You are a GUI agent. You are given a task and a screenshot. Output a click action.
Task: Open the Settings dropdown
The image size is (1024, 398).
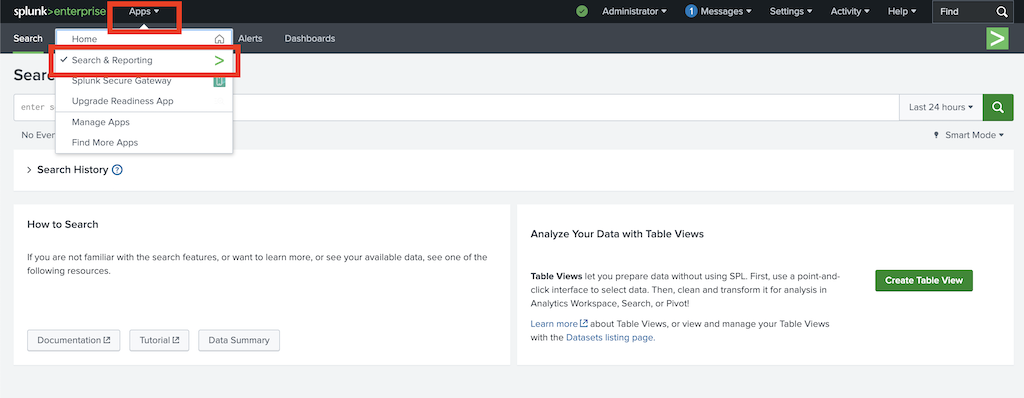(x=791, y=11)
